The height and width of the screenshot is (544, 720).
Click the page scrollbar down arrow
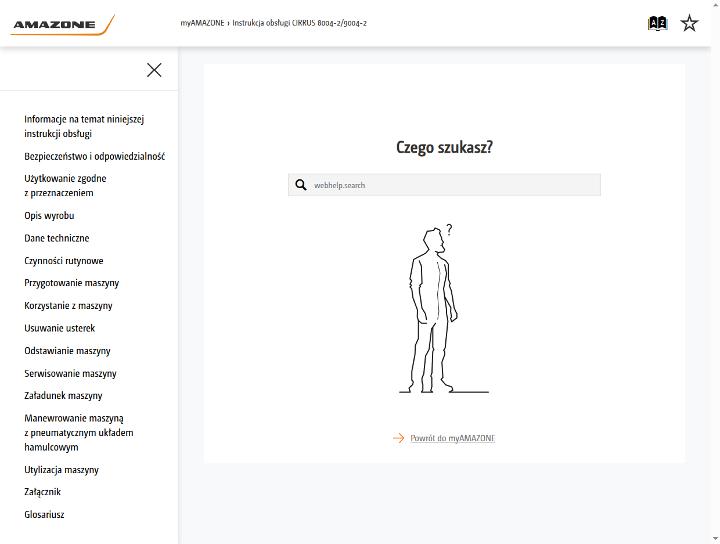click(x=715, y=539)
